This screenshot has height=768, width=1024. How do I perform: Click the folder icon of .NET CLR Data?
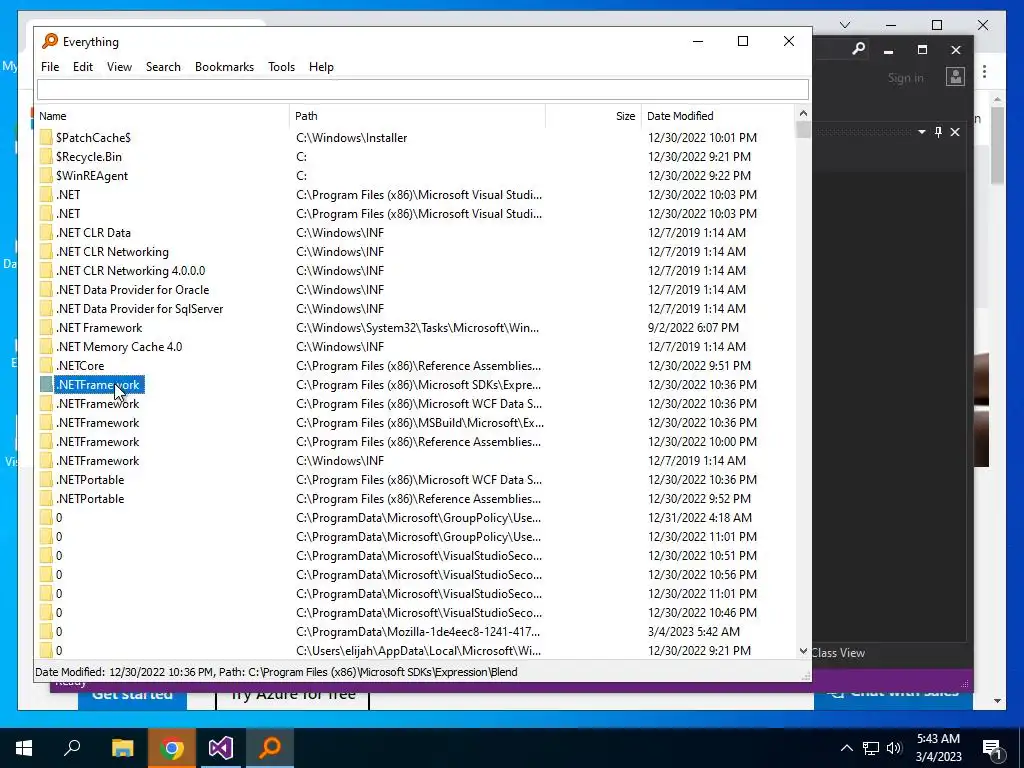click(x=46, y=232)
